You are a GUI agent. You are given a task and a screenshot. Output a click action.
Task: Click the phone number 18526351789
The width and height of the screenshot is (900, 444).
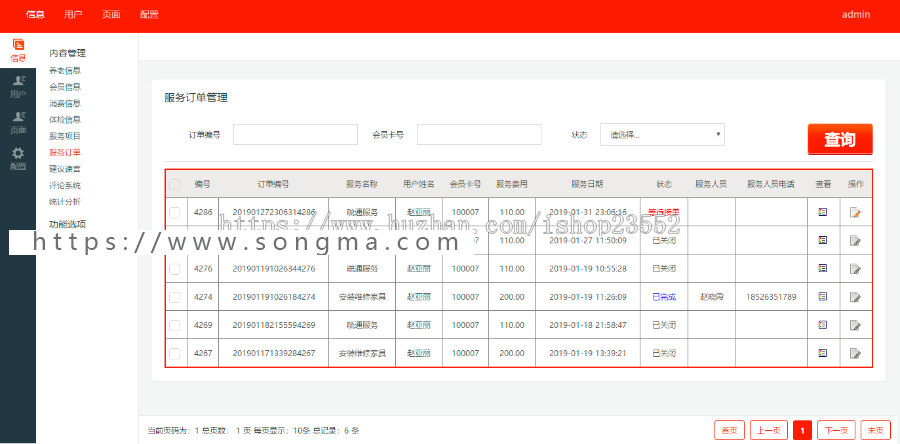(x=771, y=297)
